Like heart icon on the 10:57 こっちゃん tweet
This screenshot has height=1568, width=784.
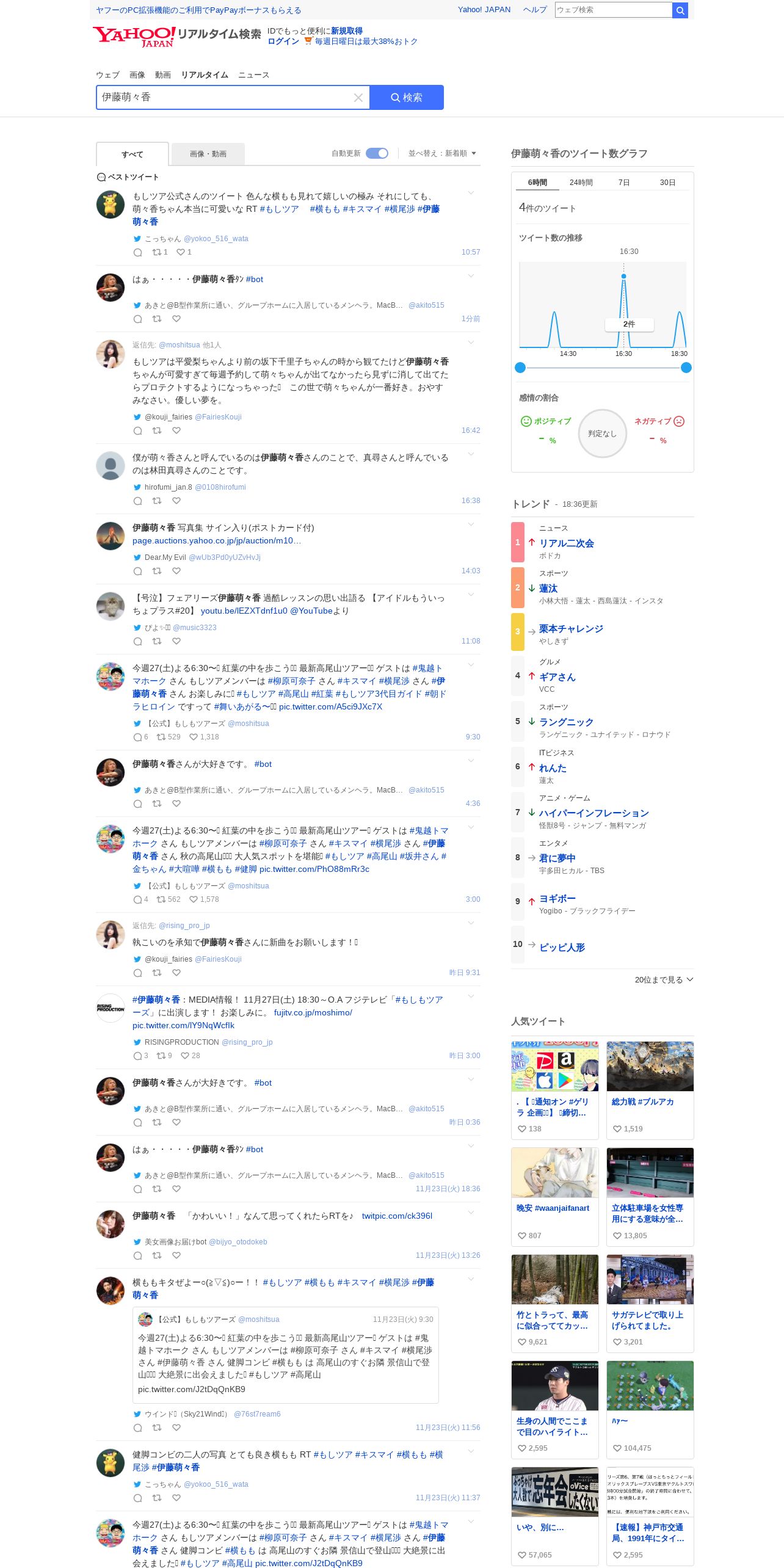click(180, 252)
